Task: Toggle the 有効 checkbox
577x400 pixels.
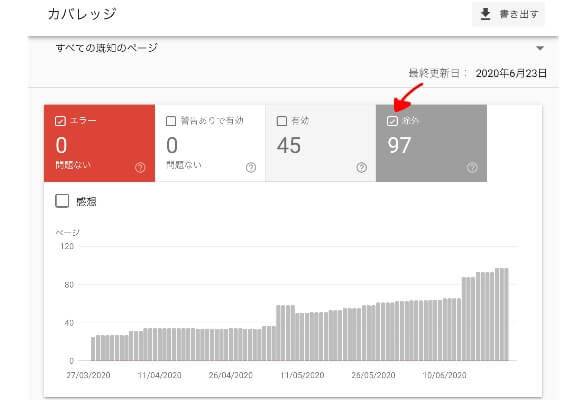Action: point(282,121)
